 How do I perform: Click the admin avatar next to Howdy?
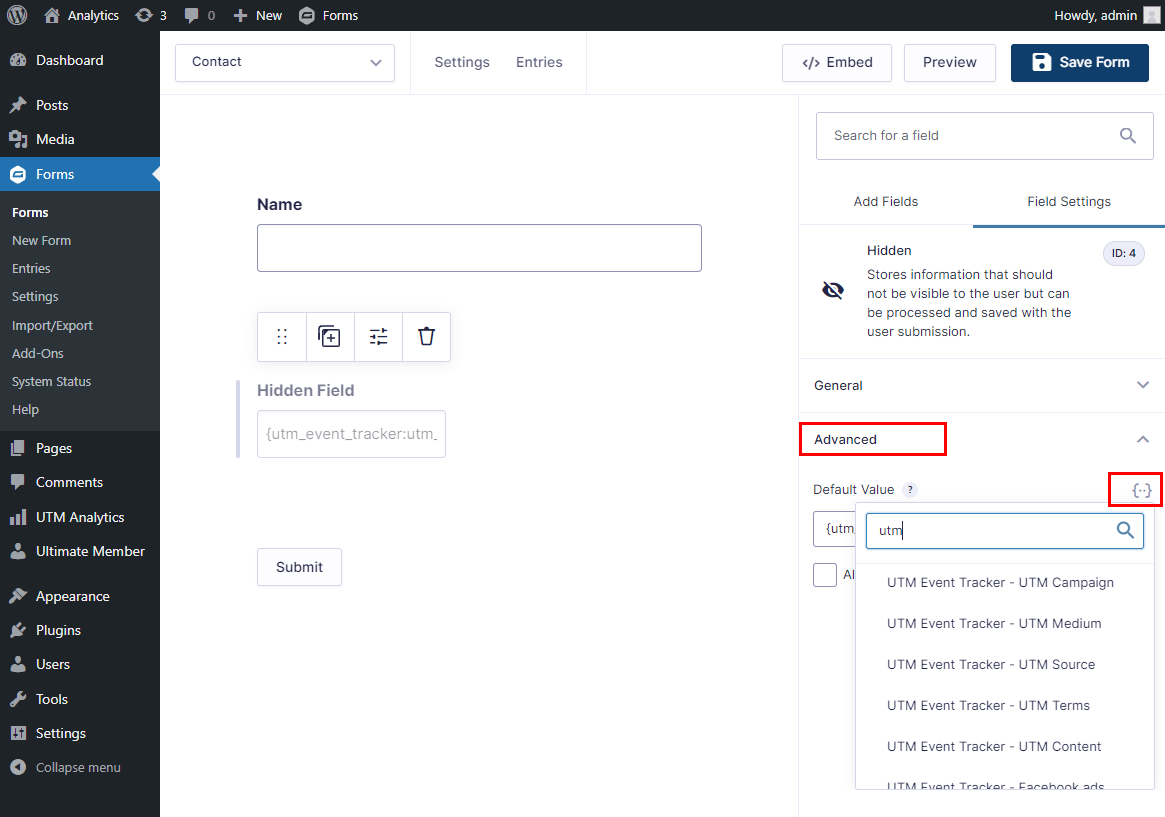(x=1152, y=15)
